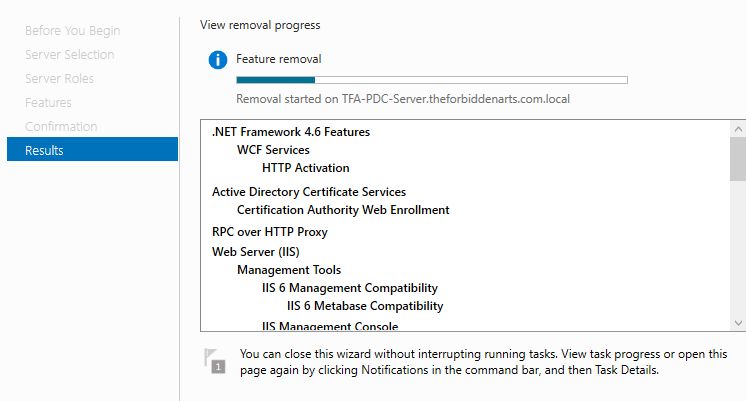The height and width of the screenshot is (401, 746).
Task: Click the feature removal progress bar
Action: [x=431, y=79]
